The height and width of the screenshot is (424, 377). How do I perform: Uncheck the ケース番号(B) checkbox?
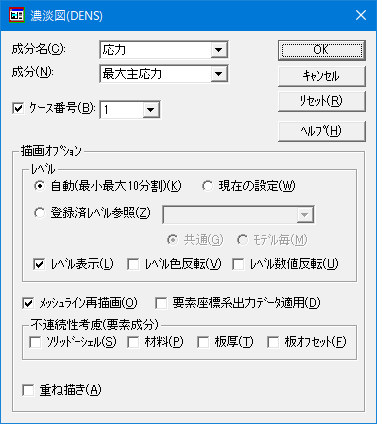pyautogui.click(x=18, y=108)
